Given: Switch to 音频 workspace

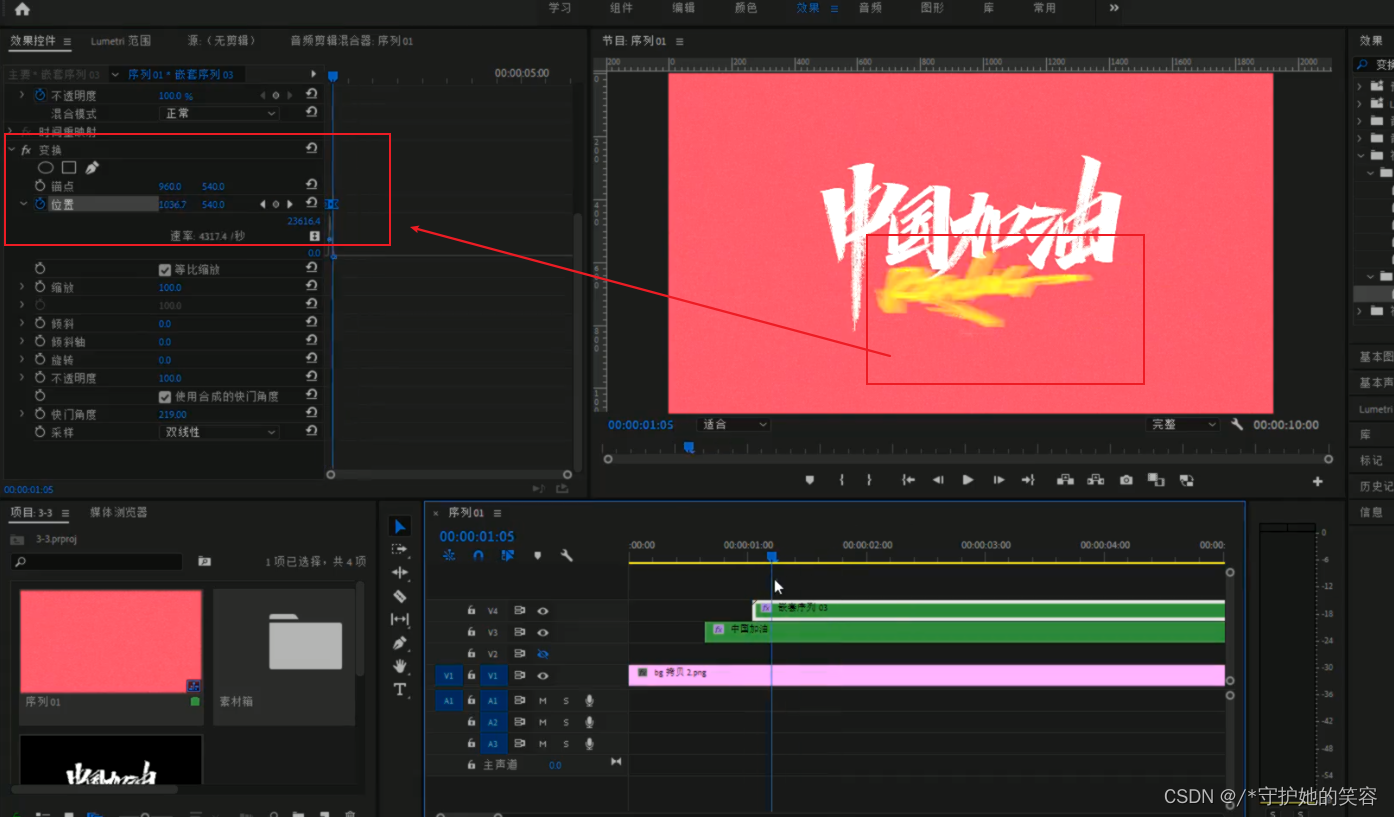Looking at the screenshot, I should point(870,8).
